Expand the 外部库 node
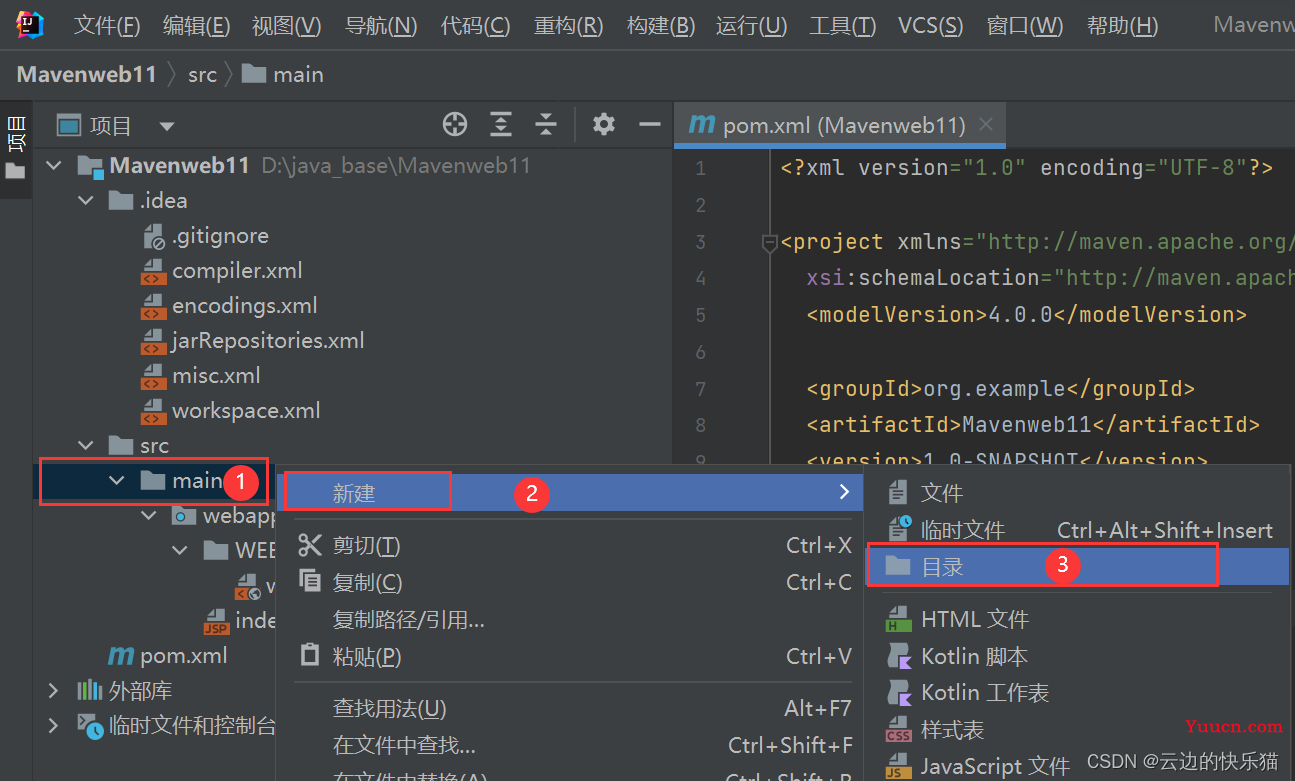This screenshot has width=1295, height=781. (x=53, y=691)
